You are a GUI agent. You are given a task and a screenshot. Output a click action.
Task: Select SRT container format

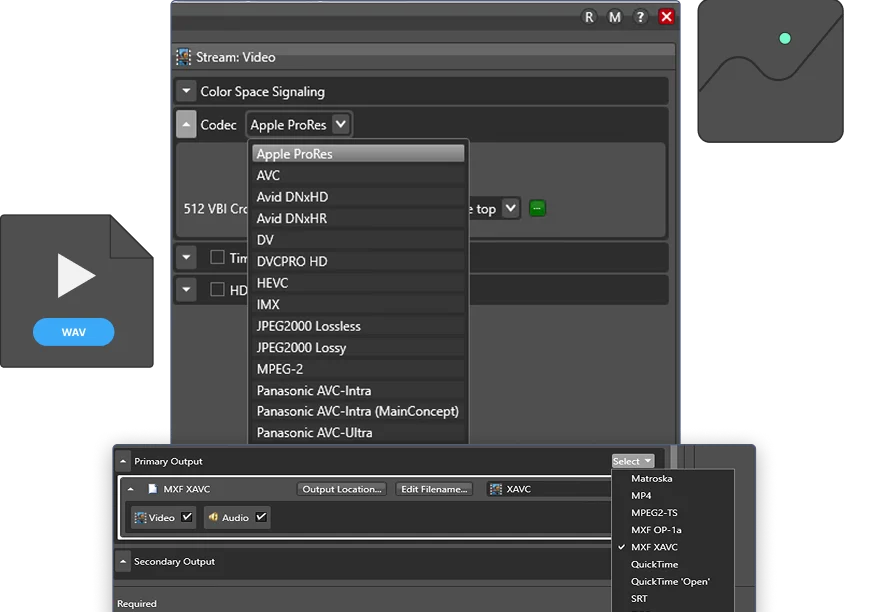(x=673, y=599)
